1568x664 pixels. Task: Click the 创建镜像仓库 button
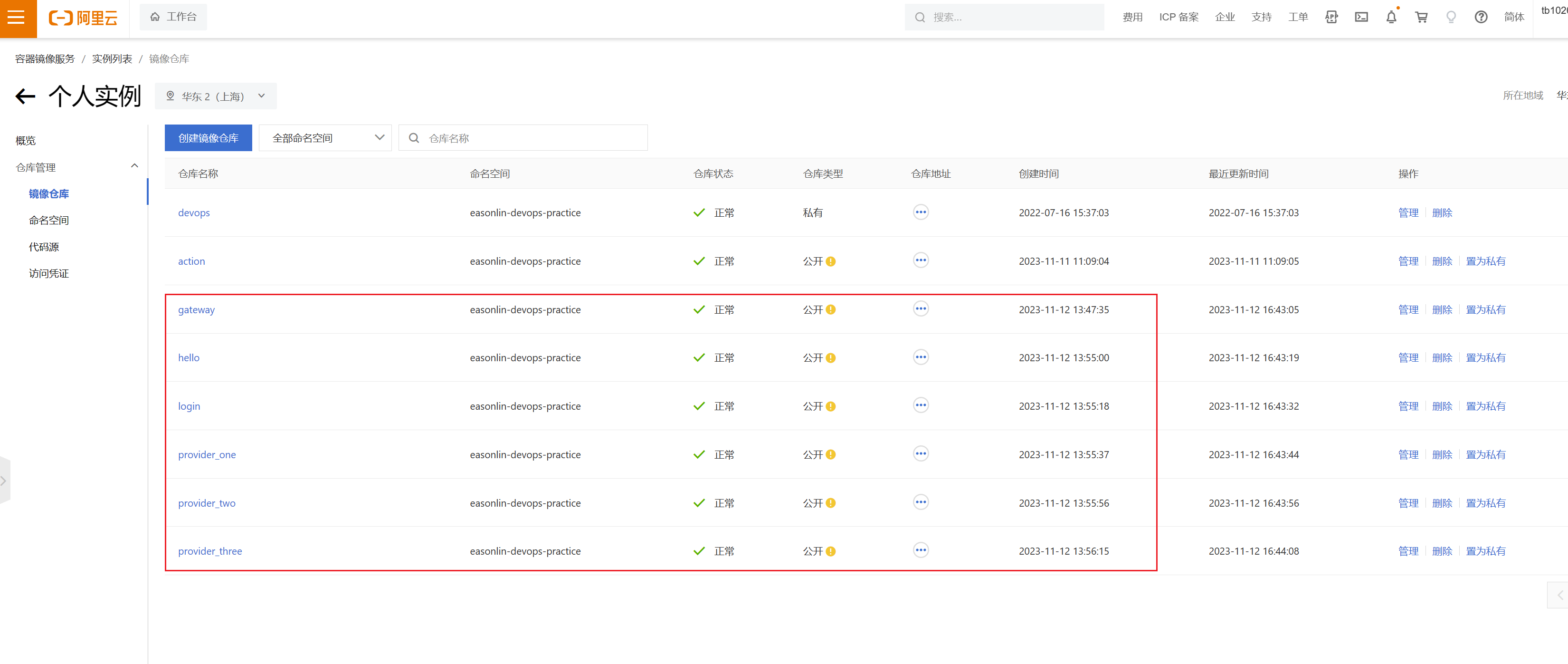(208, 138)
